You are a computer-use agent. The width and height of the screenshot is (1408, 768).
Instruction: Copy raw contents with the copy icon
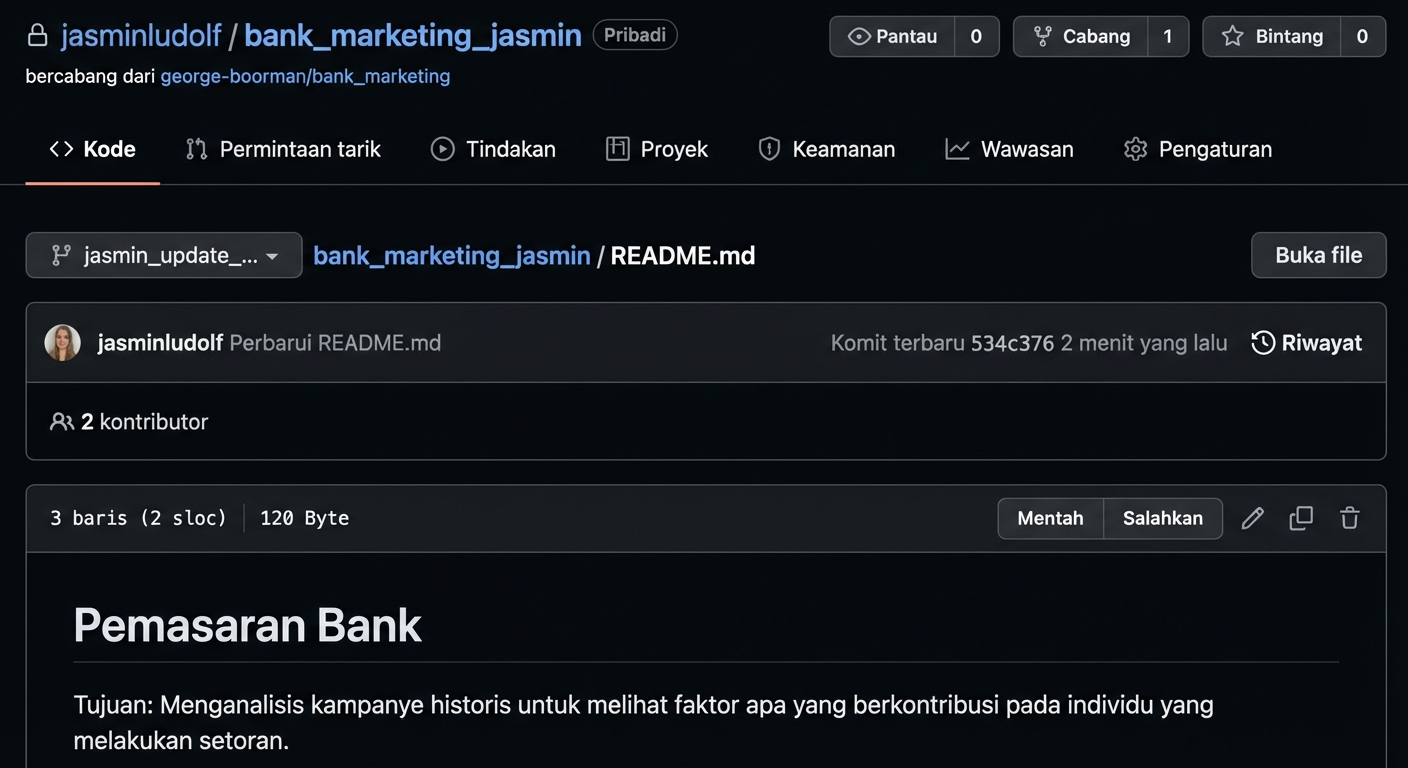click(1301, 518)
